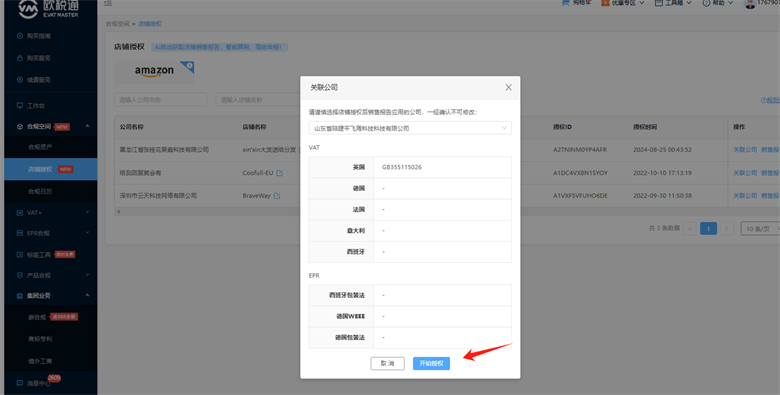Click the 西班牙包装法 label in EPR table
This screenshot has height=395, width=780.
[347, 296]
